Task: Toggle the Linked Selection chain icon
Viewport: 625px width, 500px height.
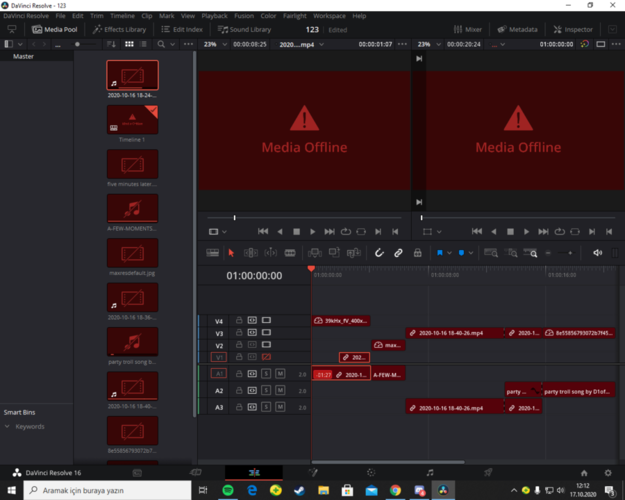Action: coord(398,253)
